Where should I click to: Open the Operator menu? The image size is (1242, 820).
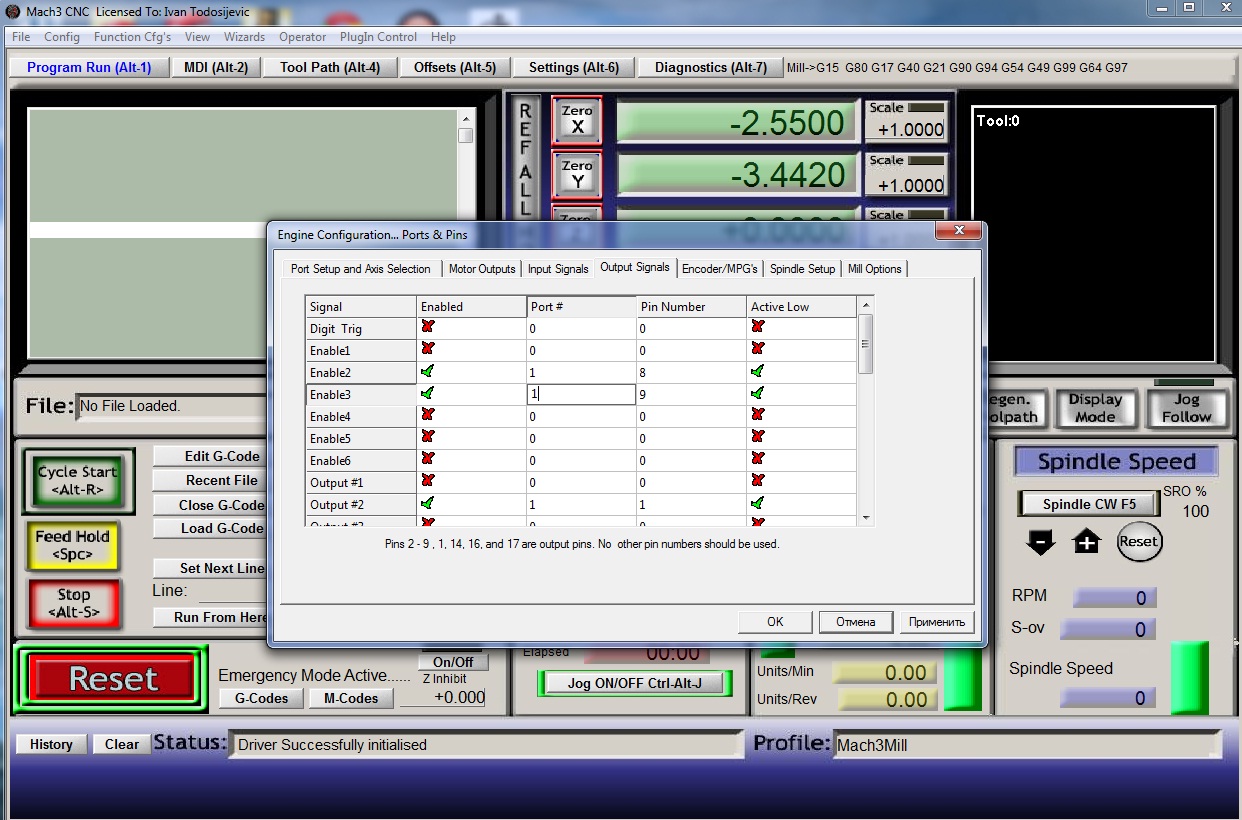click(302, 37)
